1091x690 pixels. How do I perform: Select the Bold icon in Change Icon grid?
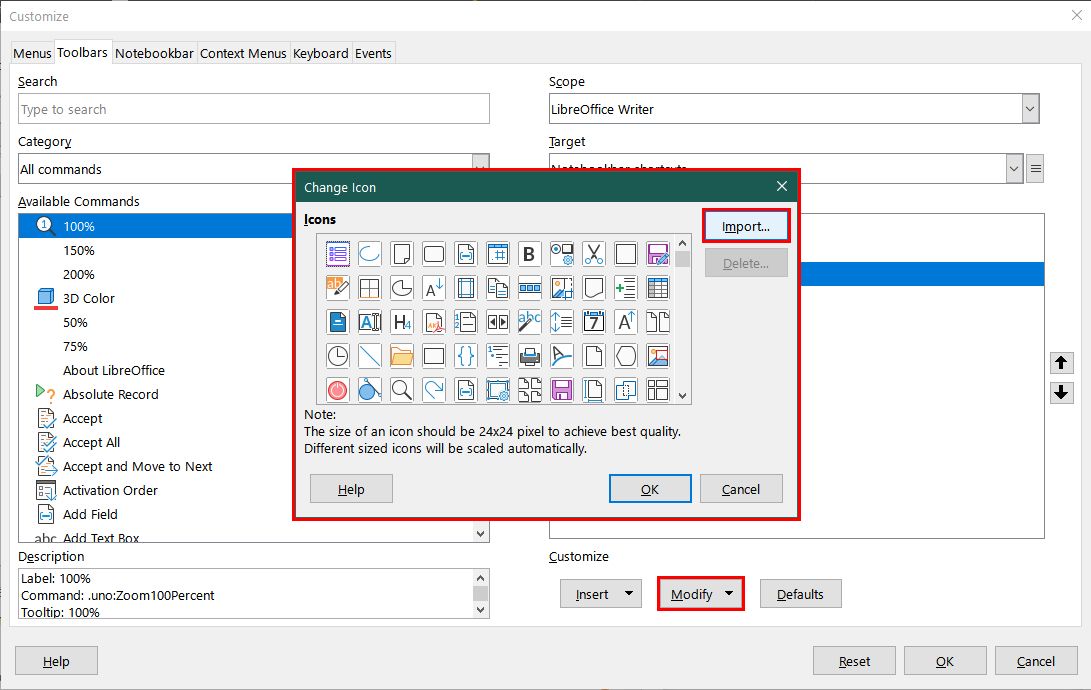(x=529, y=253)
